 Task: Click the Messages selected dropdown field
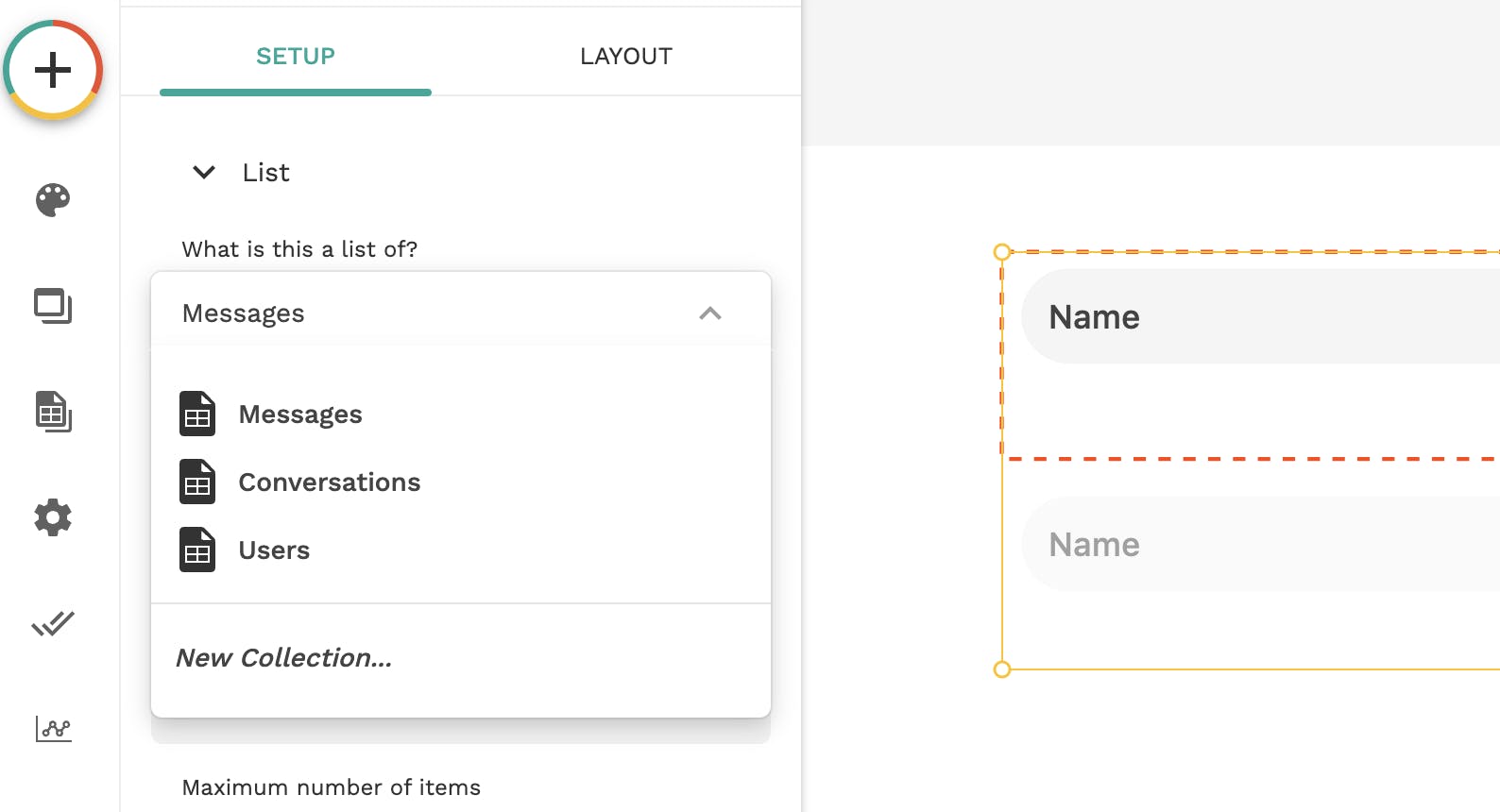click(425, 313)
